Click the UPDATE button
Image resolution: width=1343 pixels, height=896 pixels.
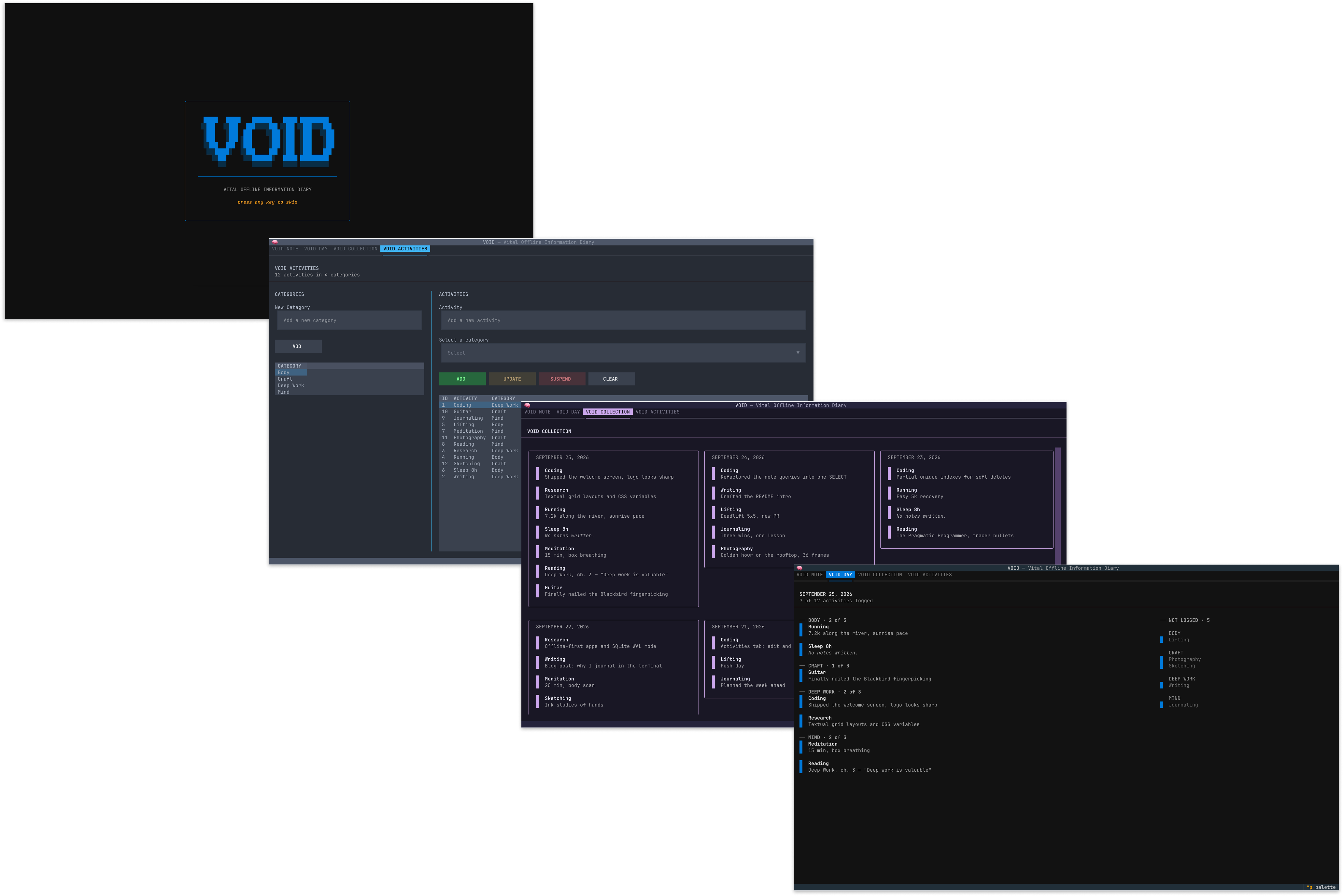tap(512, 379)
